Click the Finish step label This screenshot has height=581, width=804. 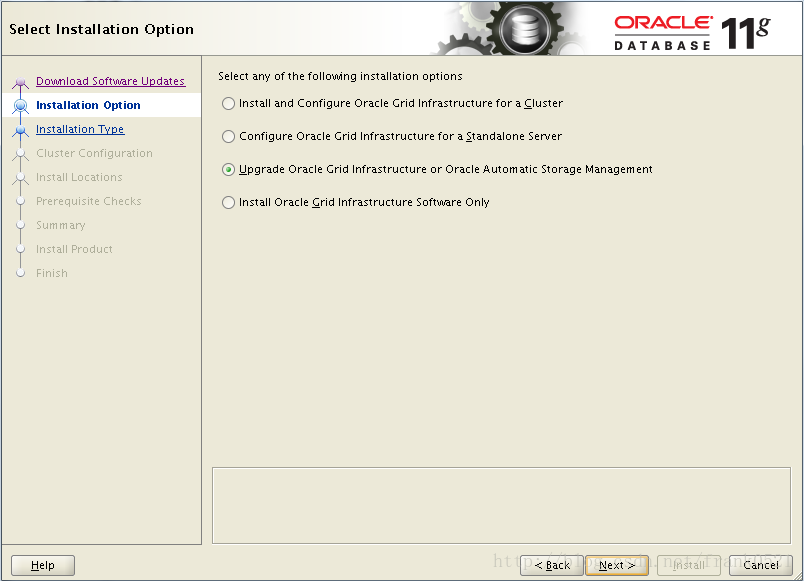pyautogui.click(x=52, y=273)
